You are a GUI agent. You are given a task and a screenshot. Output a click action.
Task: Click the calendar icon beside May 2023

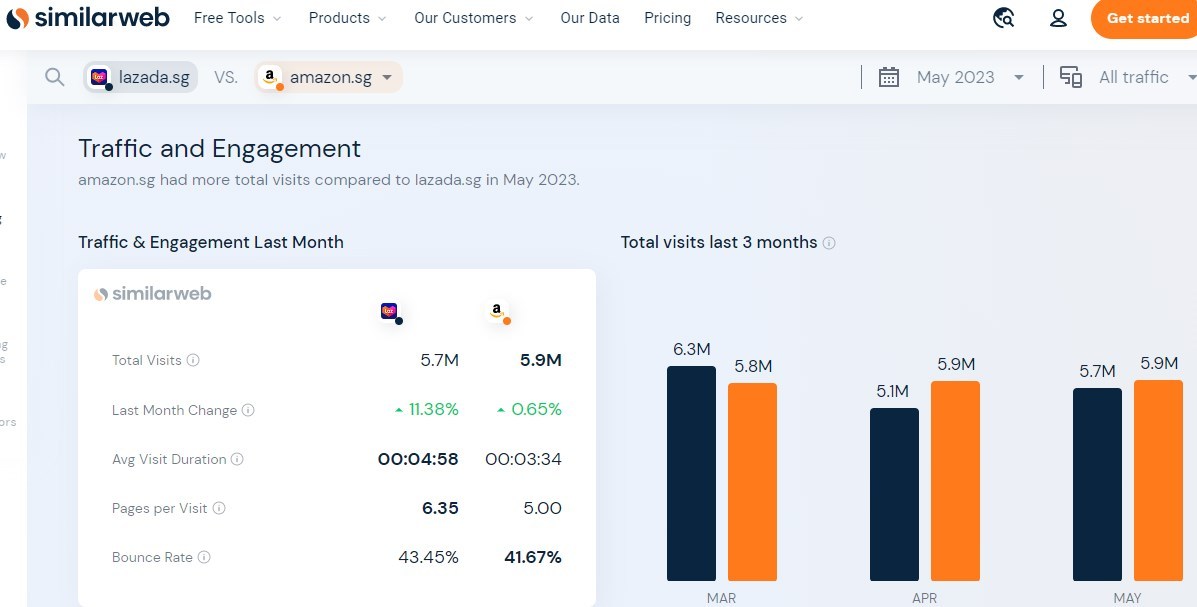click(x=888, y=77)
